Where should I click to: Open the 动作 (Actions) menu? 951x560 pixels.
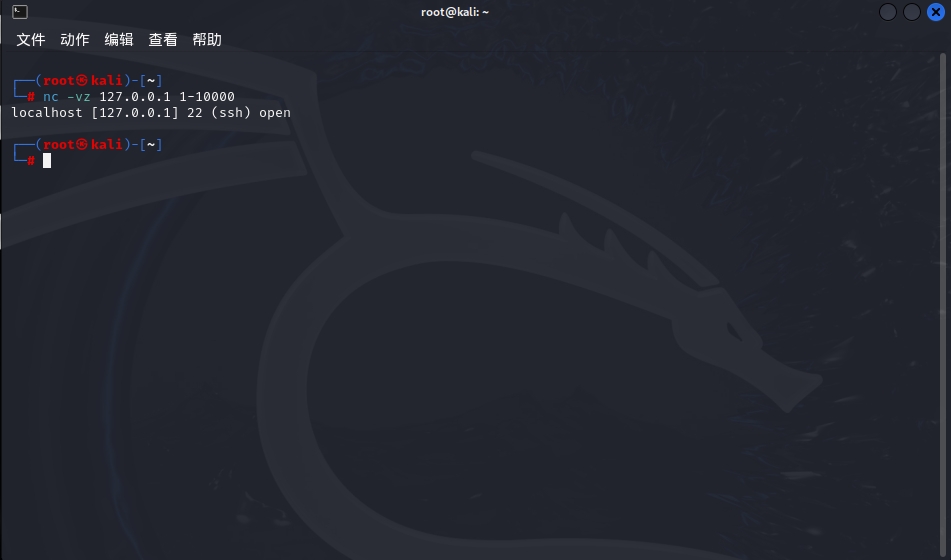(75, 39)
